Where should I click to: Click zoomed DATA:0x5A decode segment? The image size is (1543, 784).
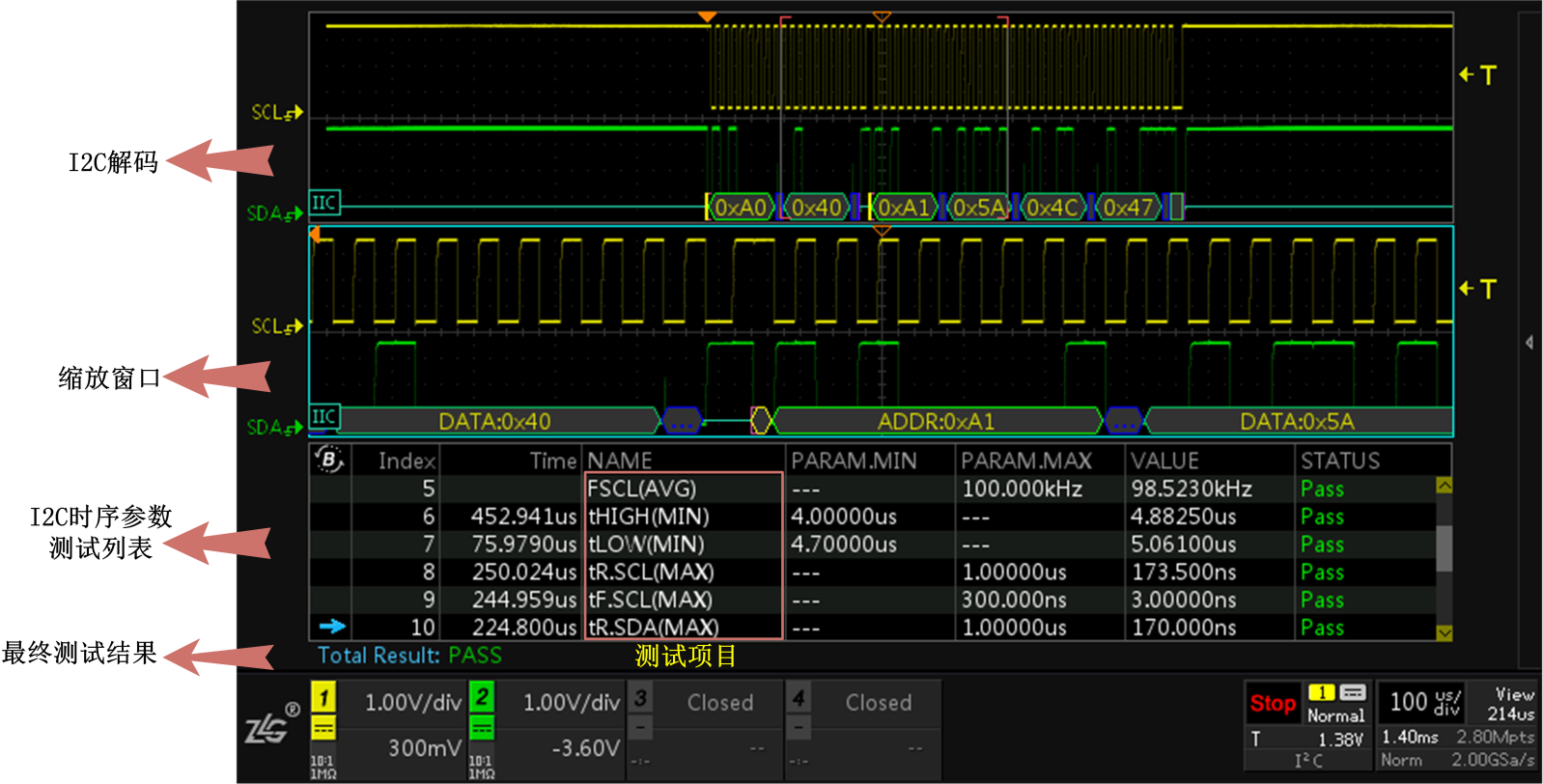[1297, 421]
